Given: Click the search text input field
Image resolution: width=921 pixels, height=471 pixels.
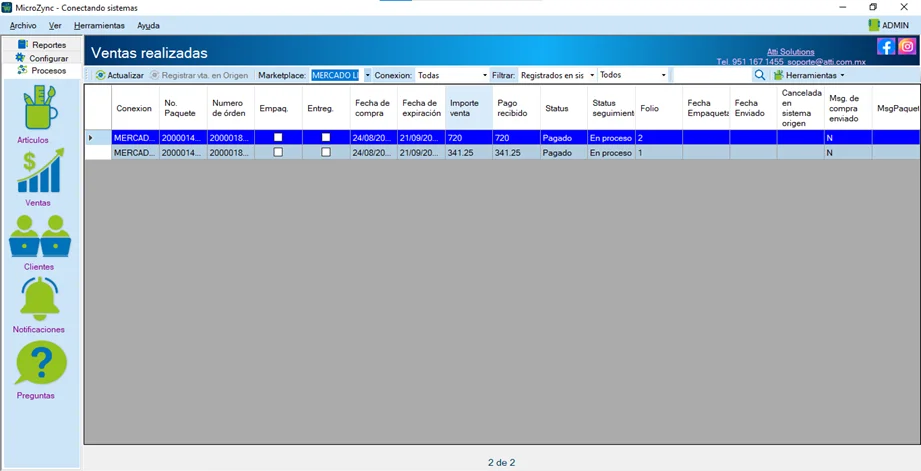Looking at the screenshot, I should point(712,75).
